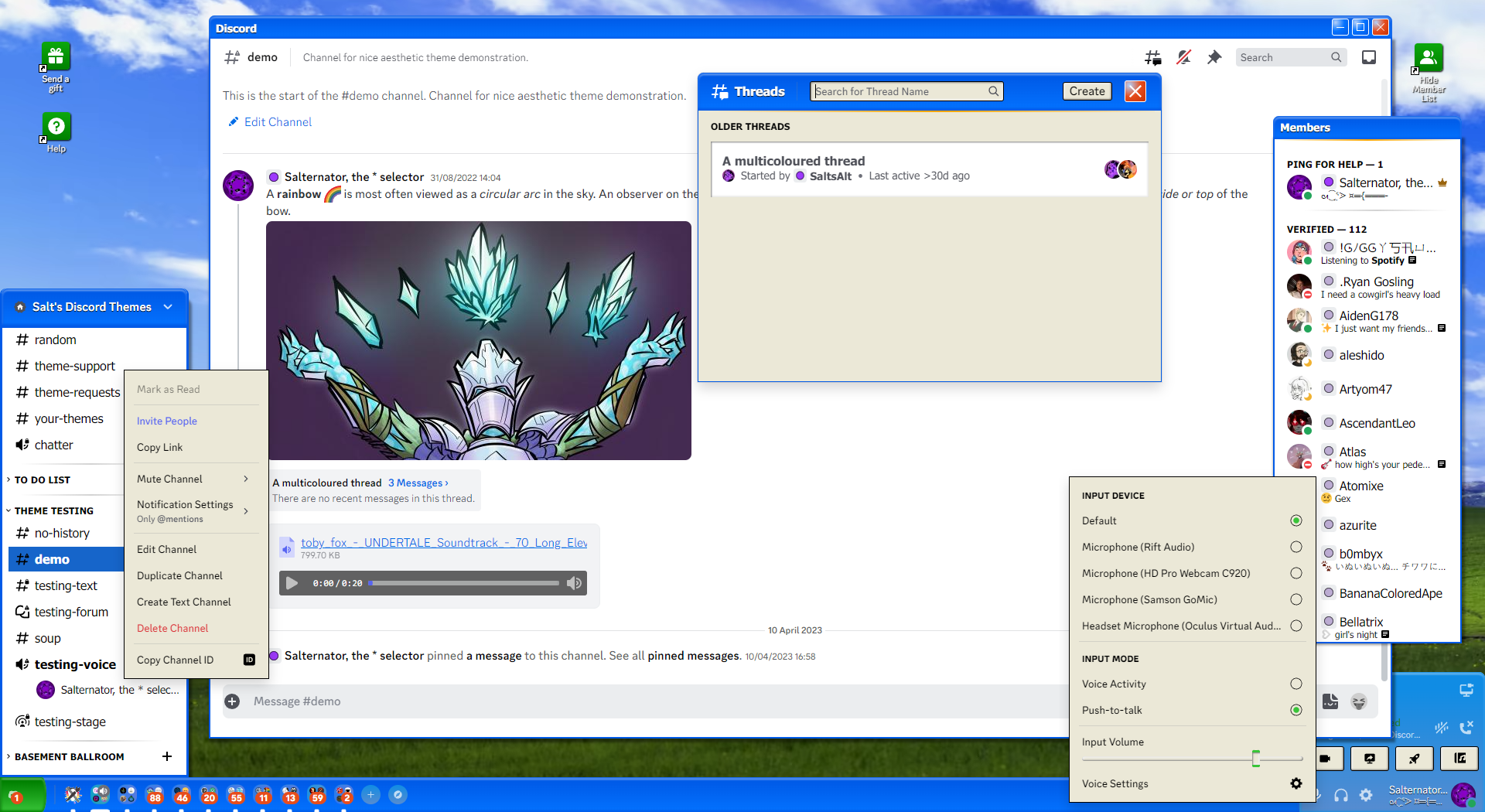Click the Edit Channel link below channel intro
The image size is (1485, 812).
click(271, 121)
